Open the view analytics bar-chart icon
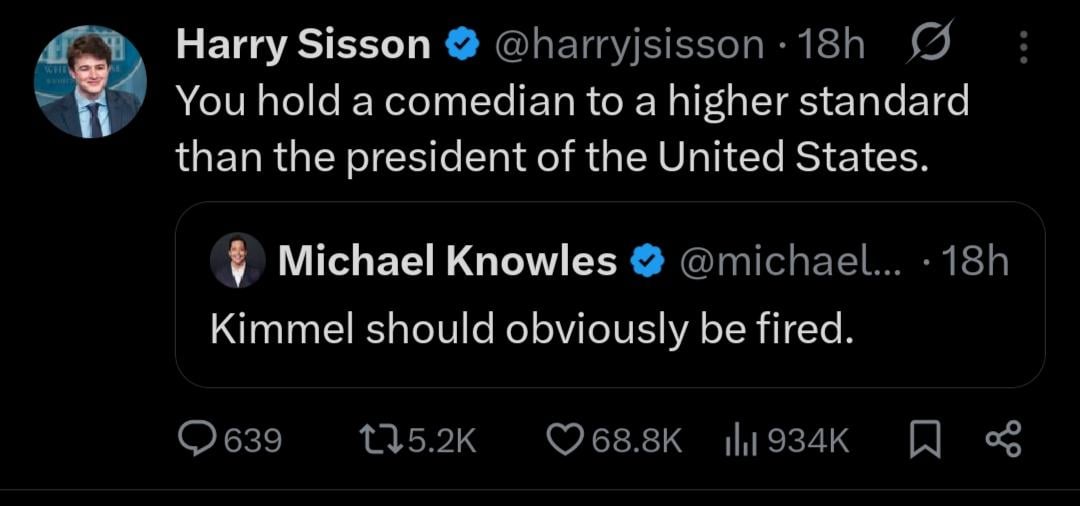The image size is (1080, 506). coord(737,439)
